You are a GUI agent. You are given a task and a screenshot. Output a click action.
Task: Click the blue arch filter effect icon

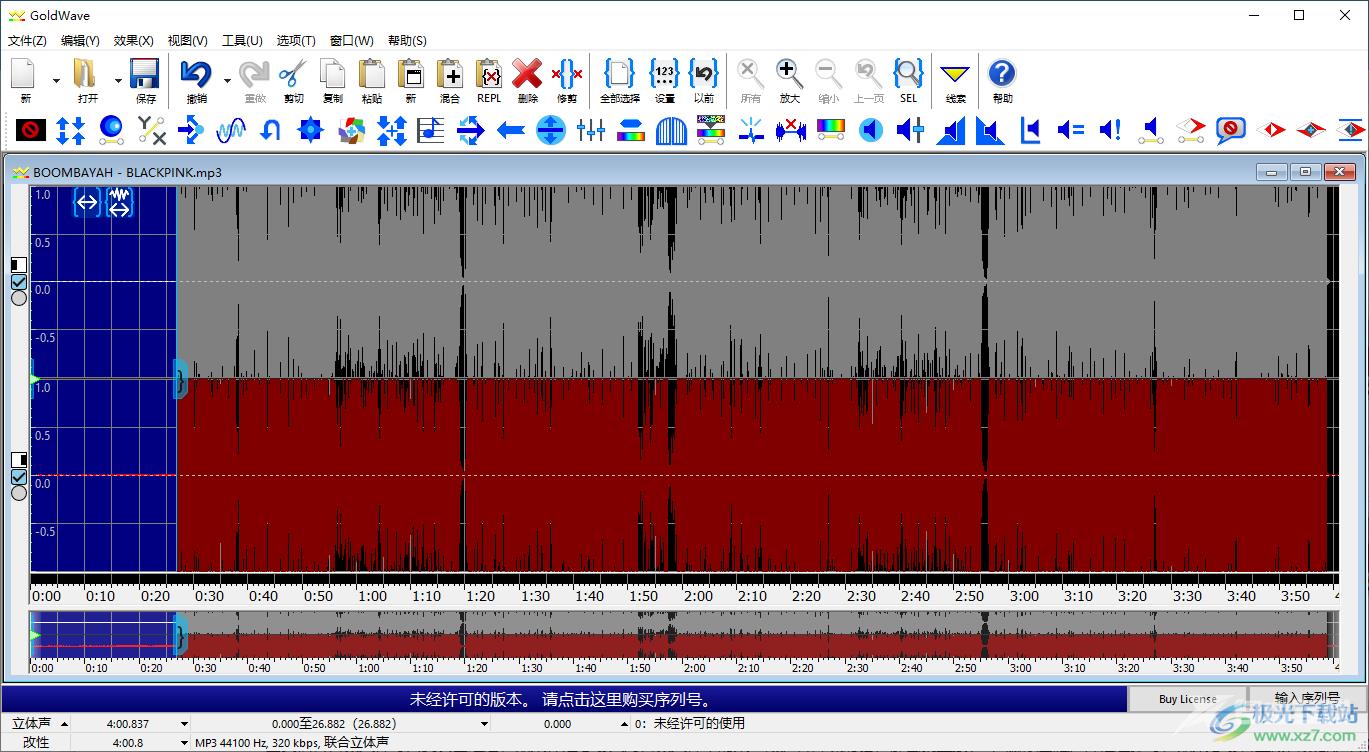671,129
